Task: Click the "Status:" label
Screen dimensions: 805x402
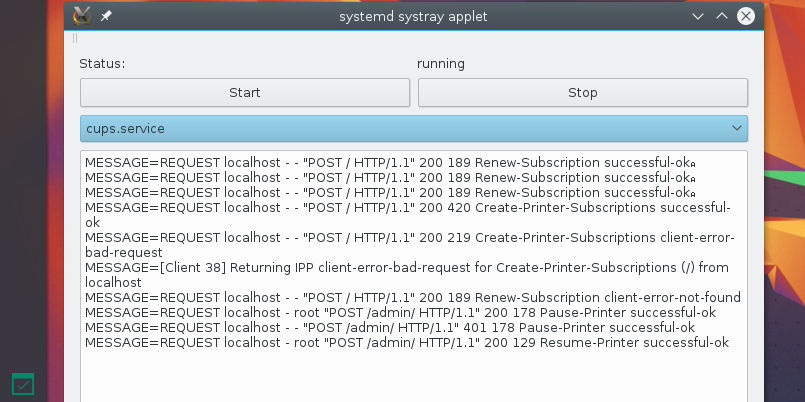Action: point(102,64)
